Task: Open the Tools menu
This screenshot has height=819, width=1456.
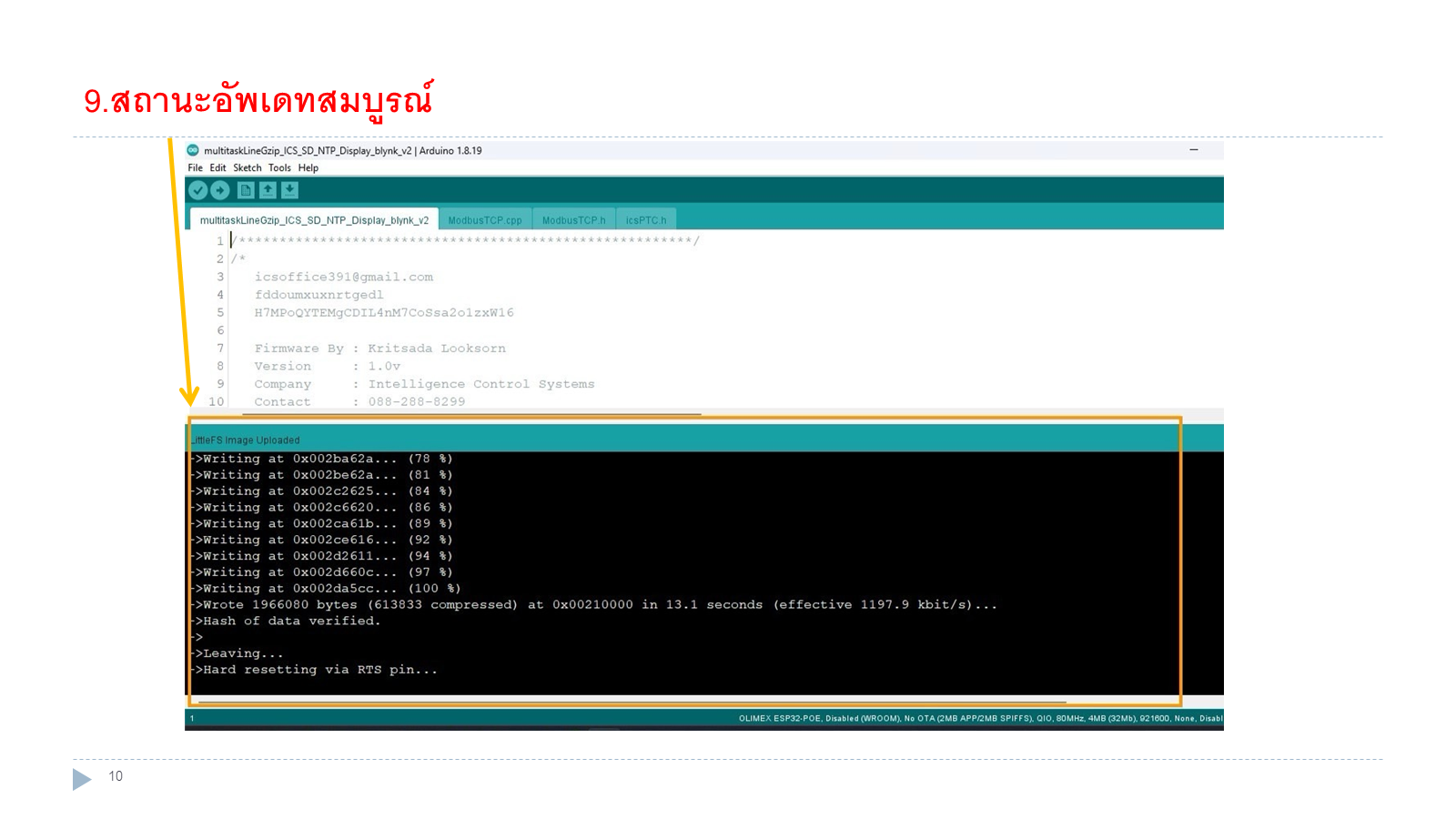Action: (279, 167)
